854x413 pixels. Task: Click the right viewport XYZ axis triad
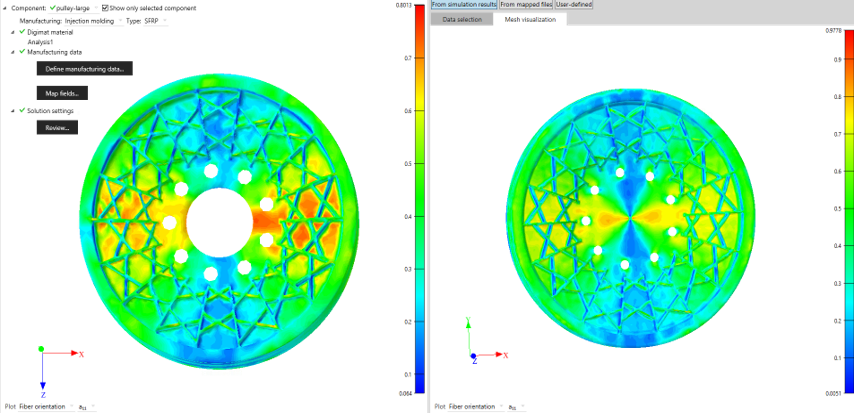coord(485,341)
